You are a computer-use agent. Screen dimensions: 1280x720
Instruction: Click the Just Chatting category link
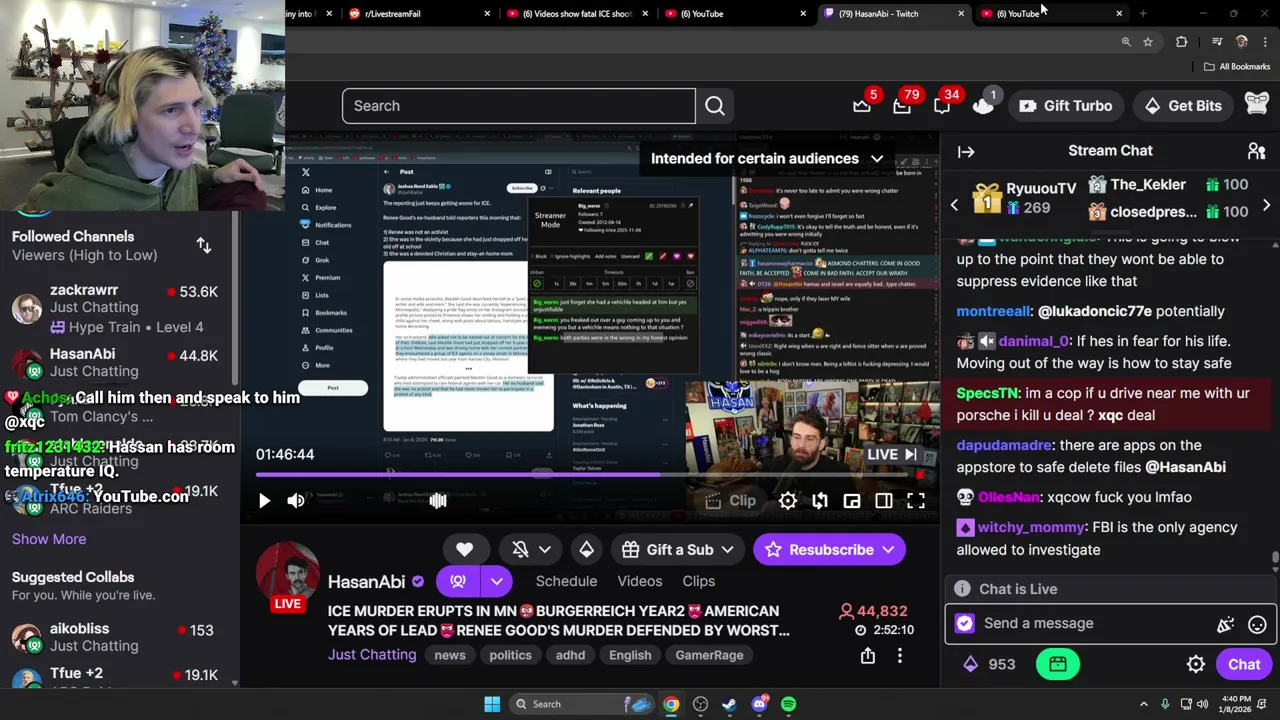pos(372,655)
